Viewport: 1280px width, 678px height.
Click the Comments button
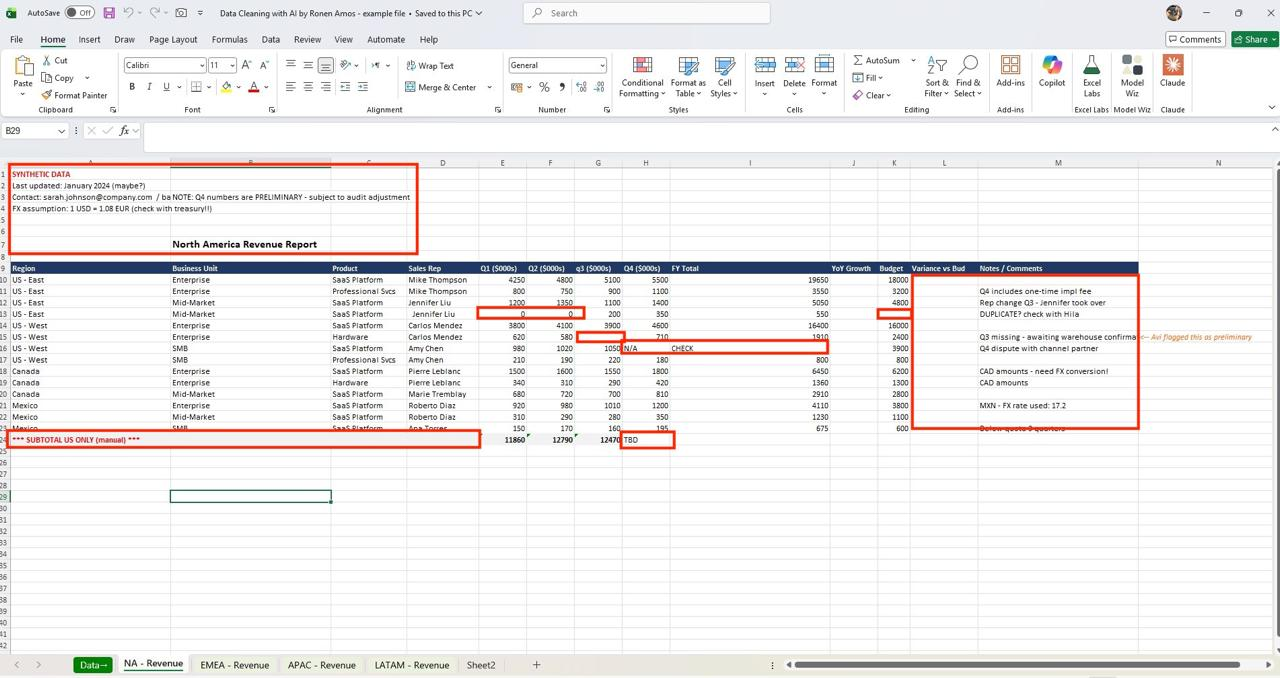pos(1194,39)
